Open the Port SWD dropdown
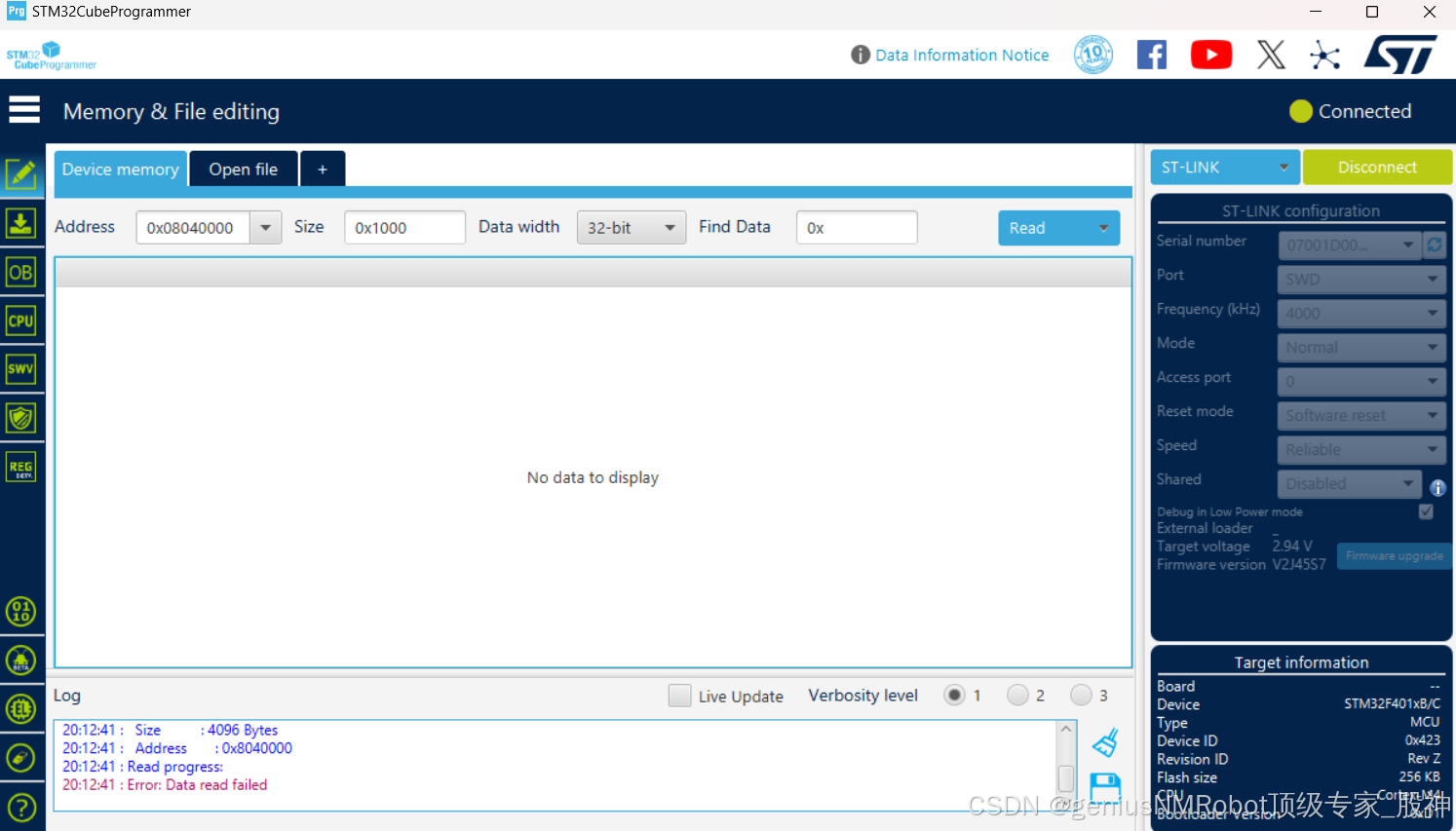The width and height of the screenshot is (1456, 831). [1361, 279]
